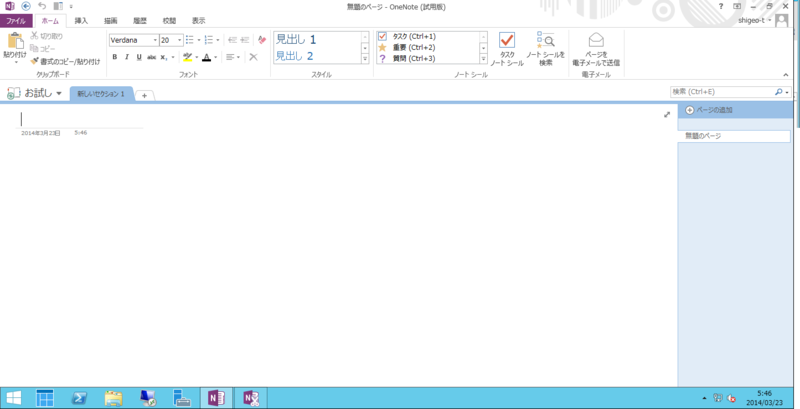Toggle italic formatting
Image resolution: width=800 pixels, height=409 pixels.
127,57
